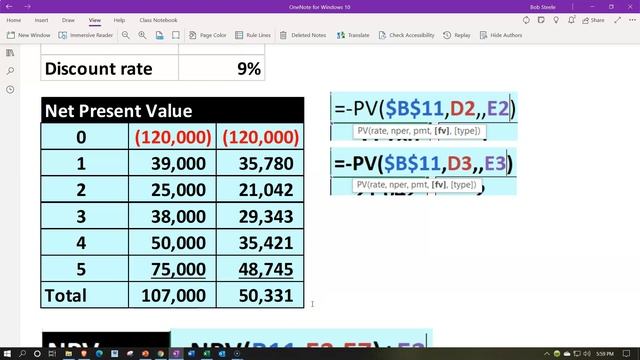640x360 pixels.
Task: Click the Share button
Action: [x=593, y=20]
